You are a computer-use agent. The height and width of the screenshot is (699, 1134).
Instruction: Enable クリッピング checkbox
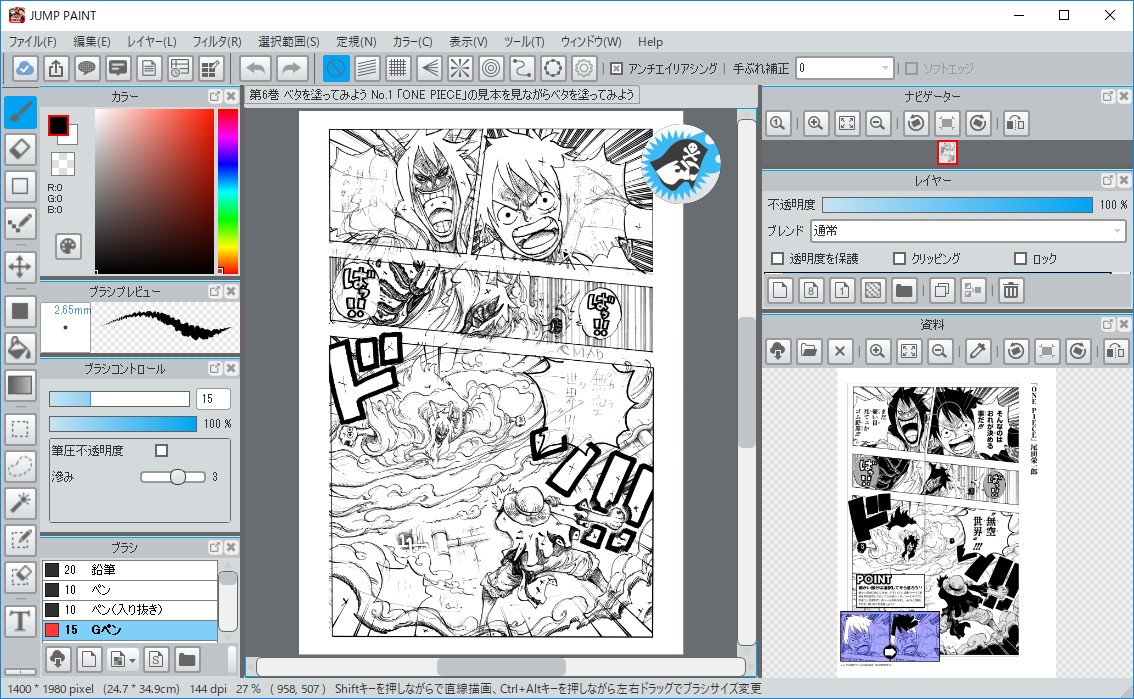click(x=899, y=258)
